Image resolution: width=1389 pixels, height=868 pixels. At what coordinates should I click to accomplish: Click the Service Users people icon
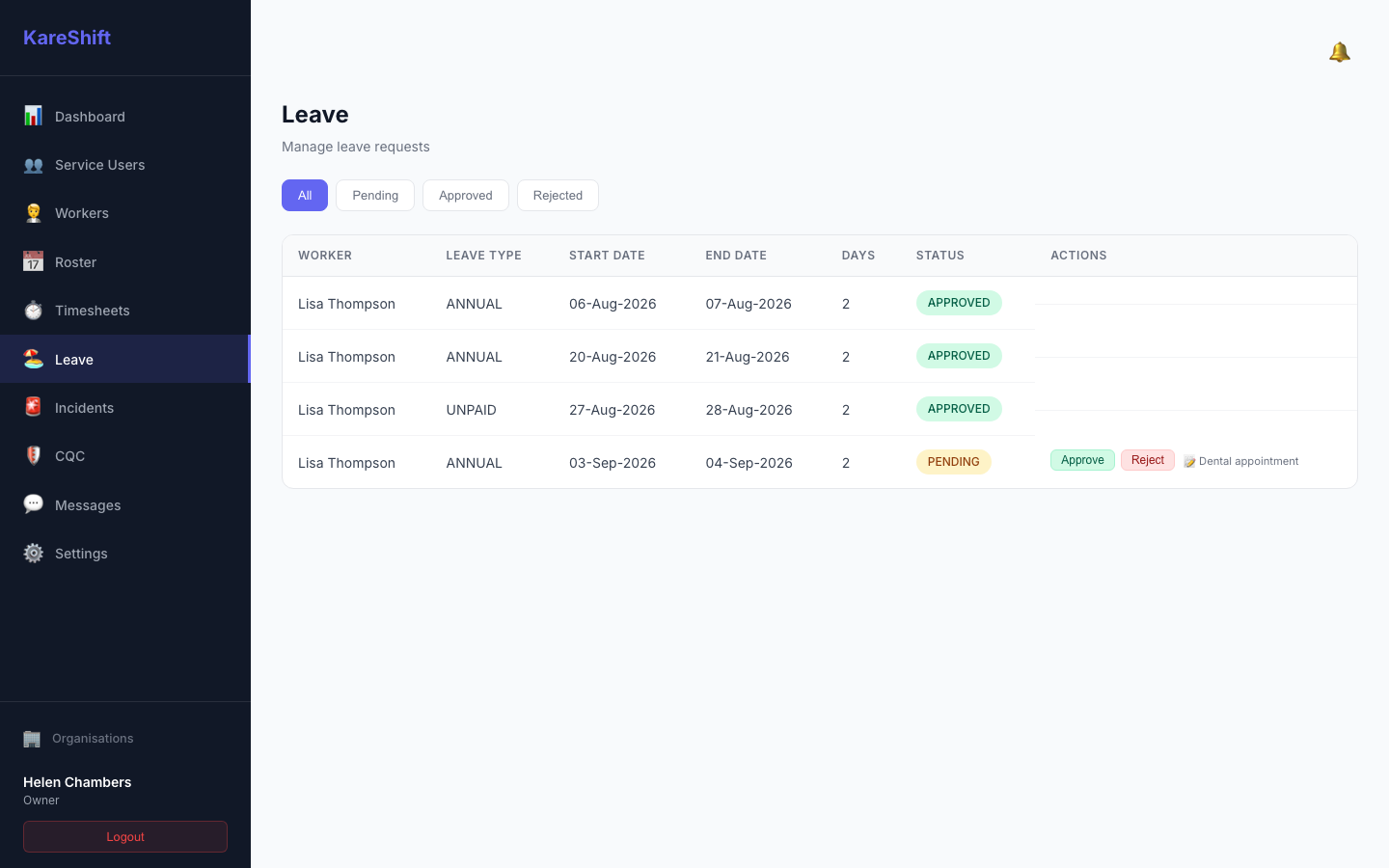pos(34,165)
